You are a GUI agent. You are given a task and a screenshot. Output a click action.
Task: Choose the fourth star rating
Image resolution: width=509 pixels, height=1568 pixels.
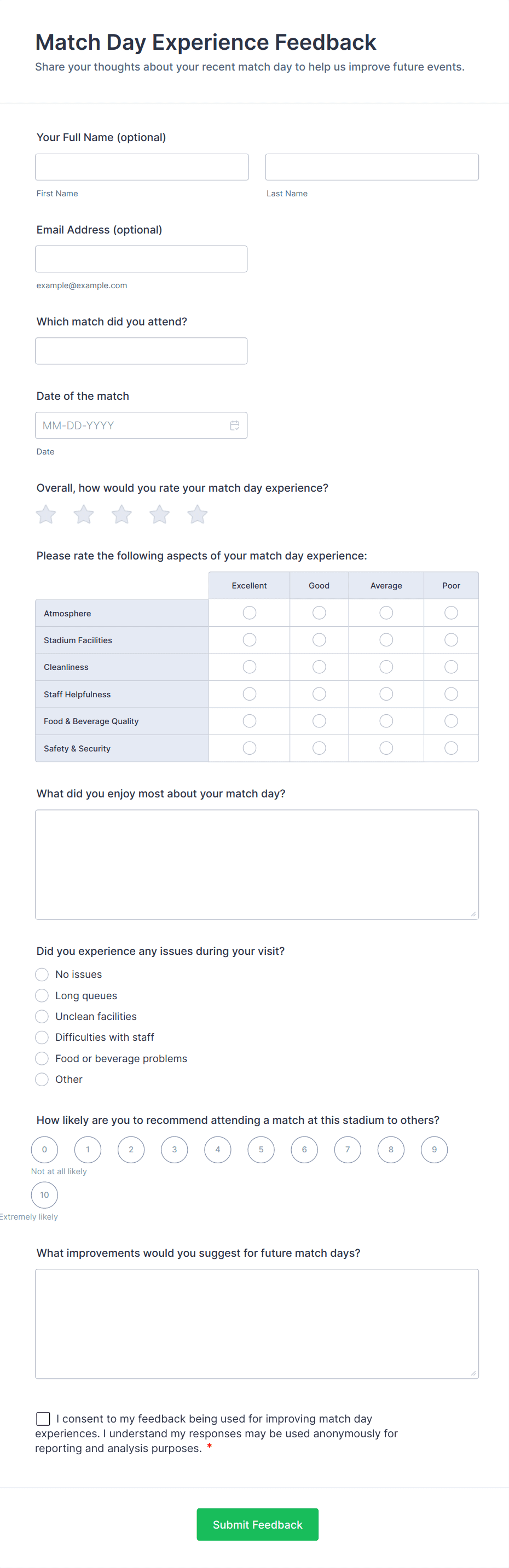[x=159, y=514]
